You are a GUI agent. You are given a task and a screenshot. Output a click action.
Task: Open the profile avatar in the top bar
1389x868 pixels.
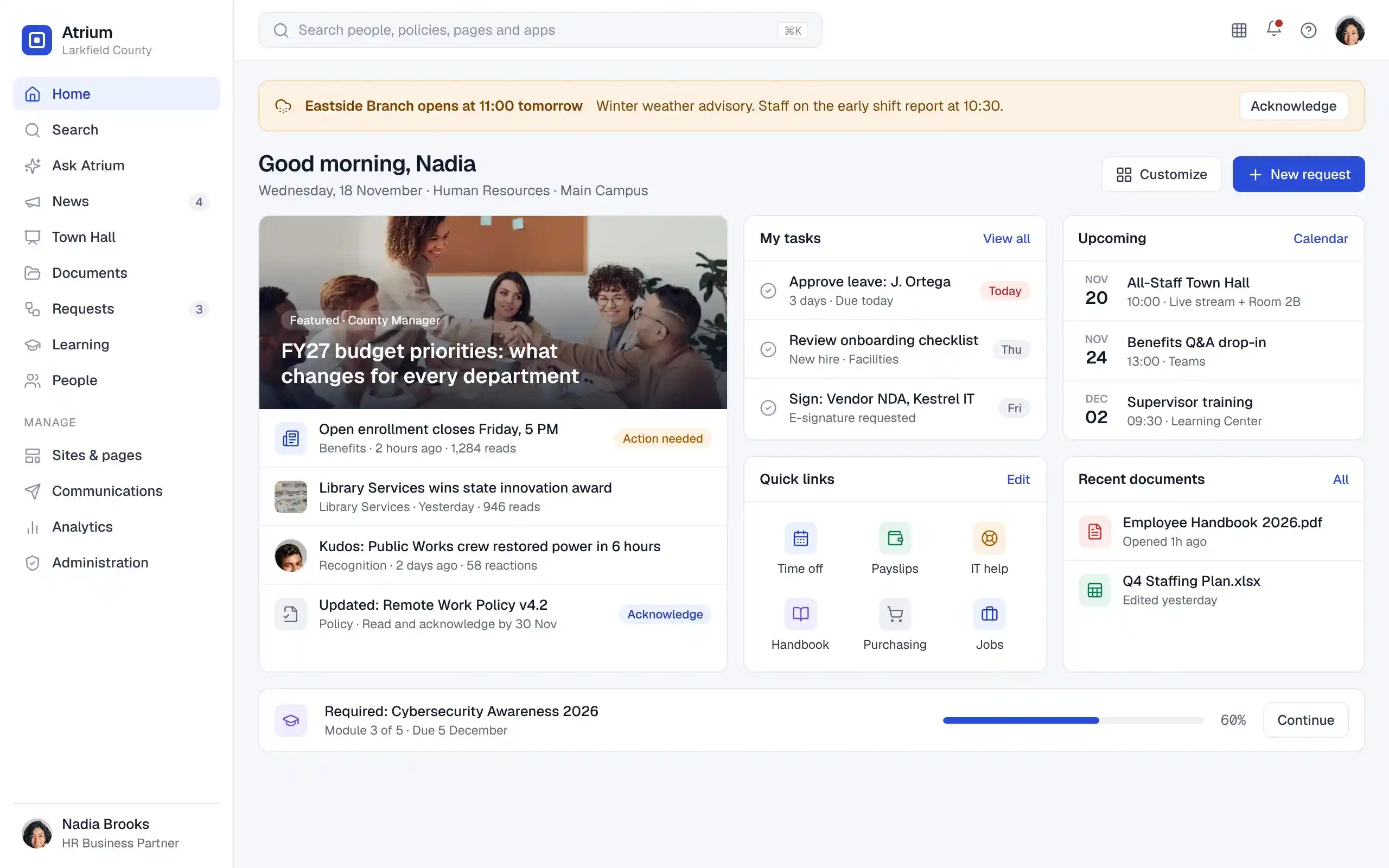pos(1349,30)
